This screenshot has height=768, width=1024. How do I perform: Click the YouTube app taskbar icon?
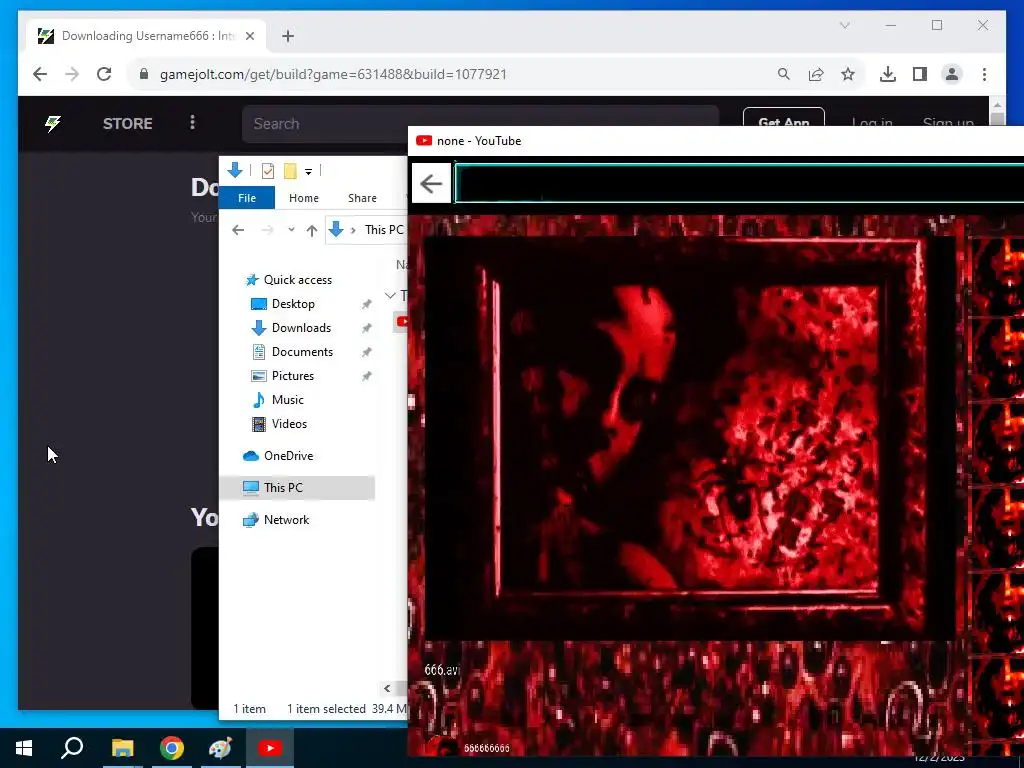click(270, 748)
